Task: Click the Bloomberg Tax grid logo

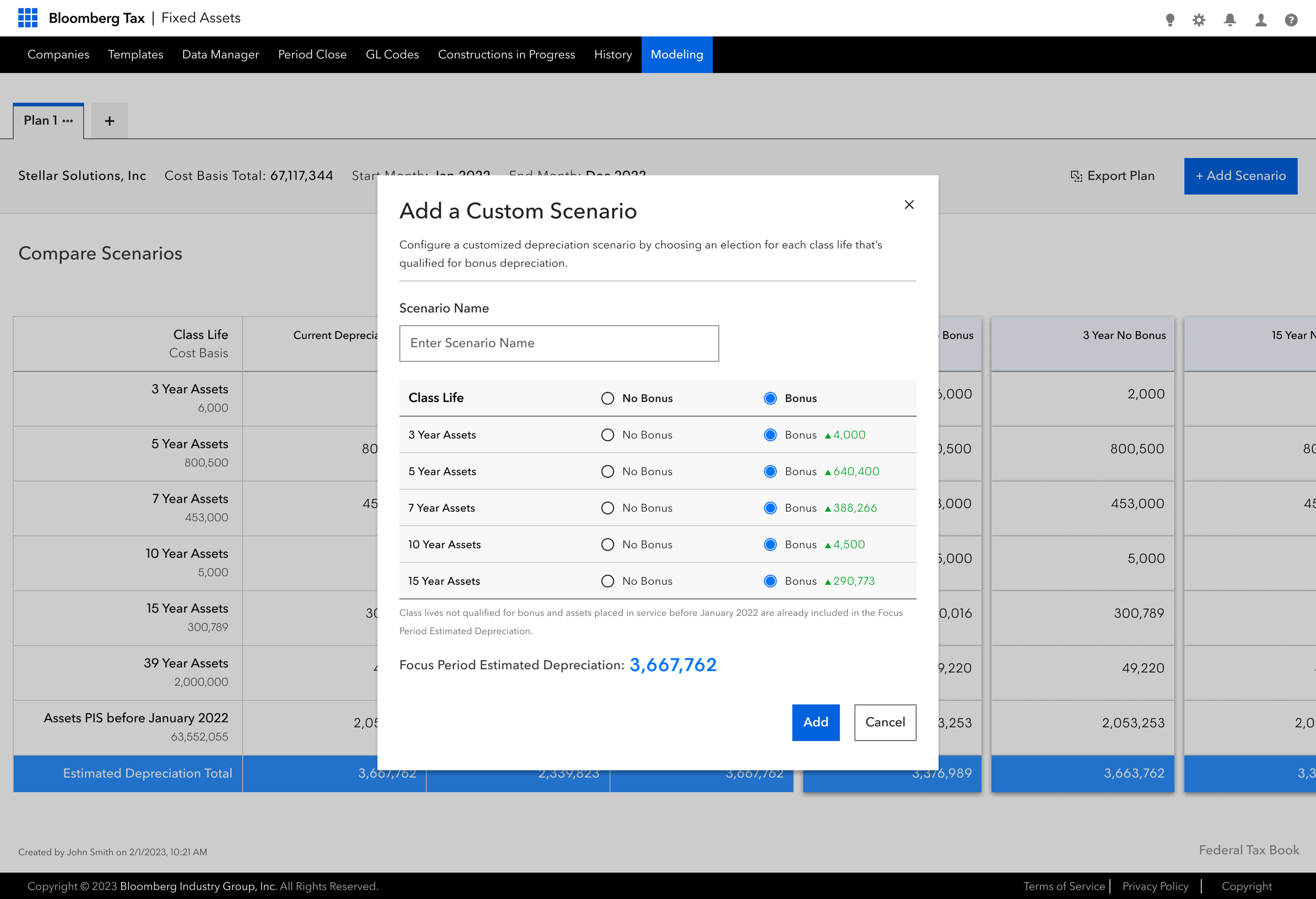Action: coord(28,17)
